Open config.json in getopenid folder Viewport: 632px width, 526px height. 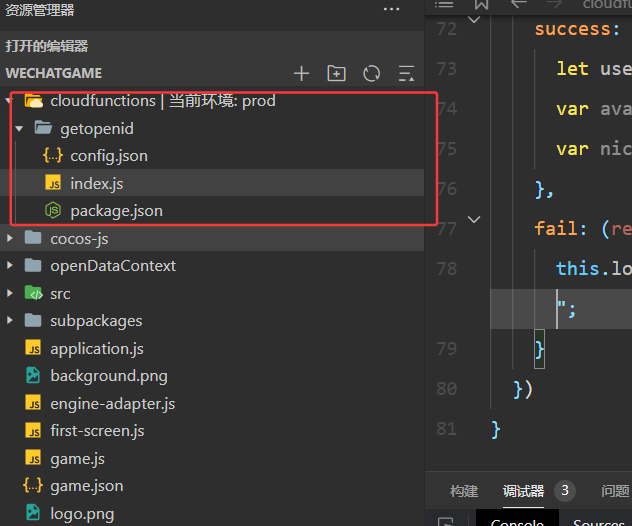pos(108,156)
